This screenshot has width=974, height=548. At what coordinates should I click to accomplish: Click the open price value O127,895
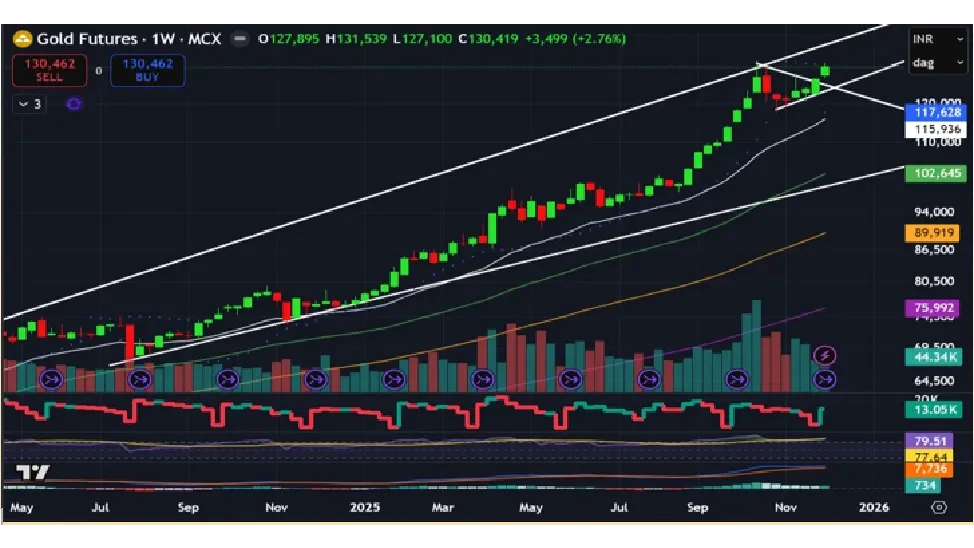point(288,39)
